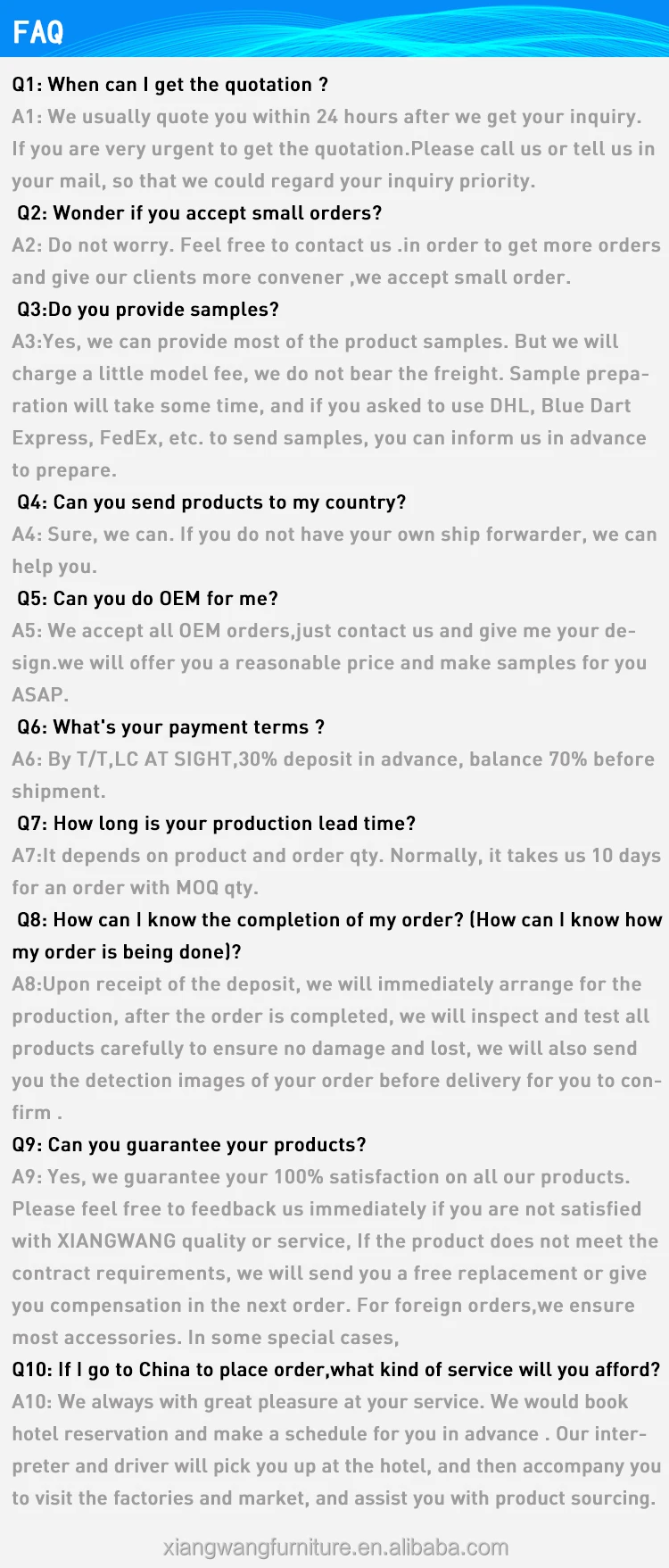Click Q6 about payment terms
Screen dimensions: 669x1568
point(170,727)
